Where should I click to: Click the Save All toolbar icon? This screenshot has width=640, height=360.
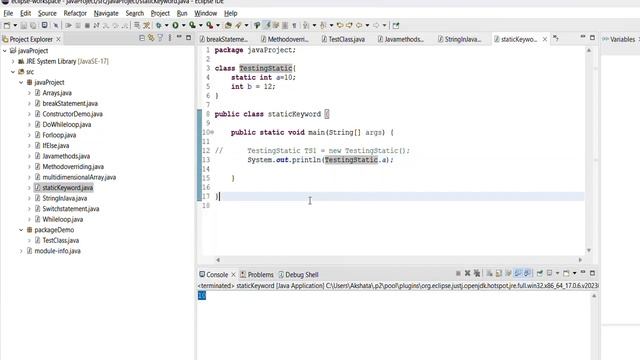click(33, 25)
